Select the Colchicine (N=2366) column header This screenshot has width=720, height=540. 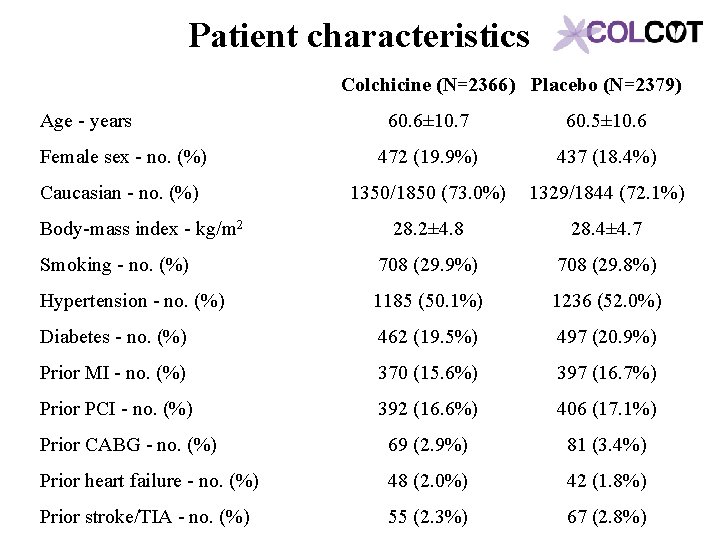tap(428, 85)
